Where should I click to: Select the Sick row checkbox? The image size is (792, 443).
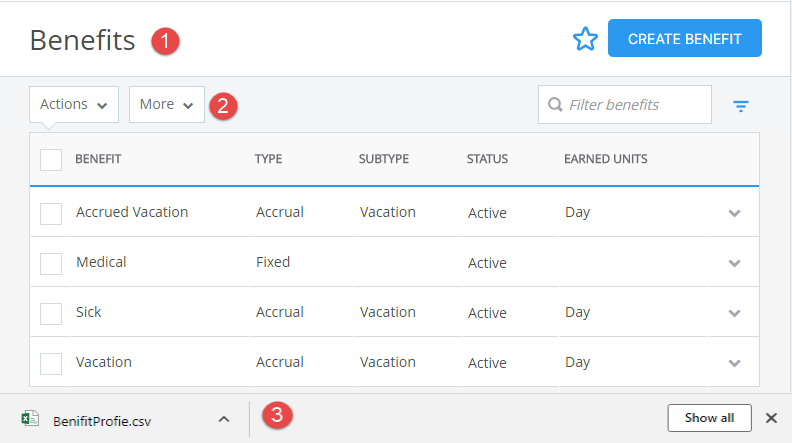click(51, 314)
